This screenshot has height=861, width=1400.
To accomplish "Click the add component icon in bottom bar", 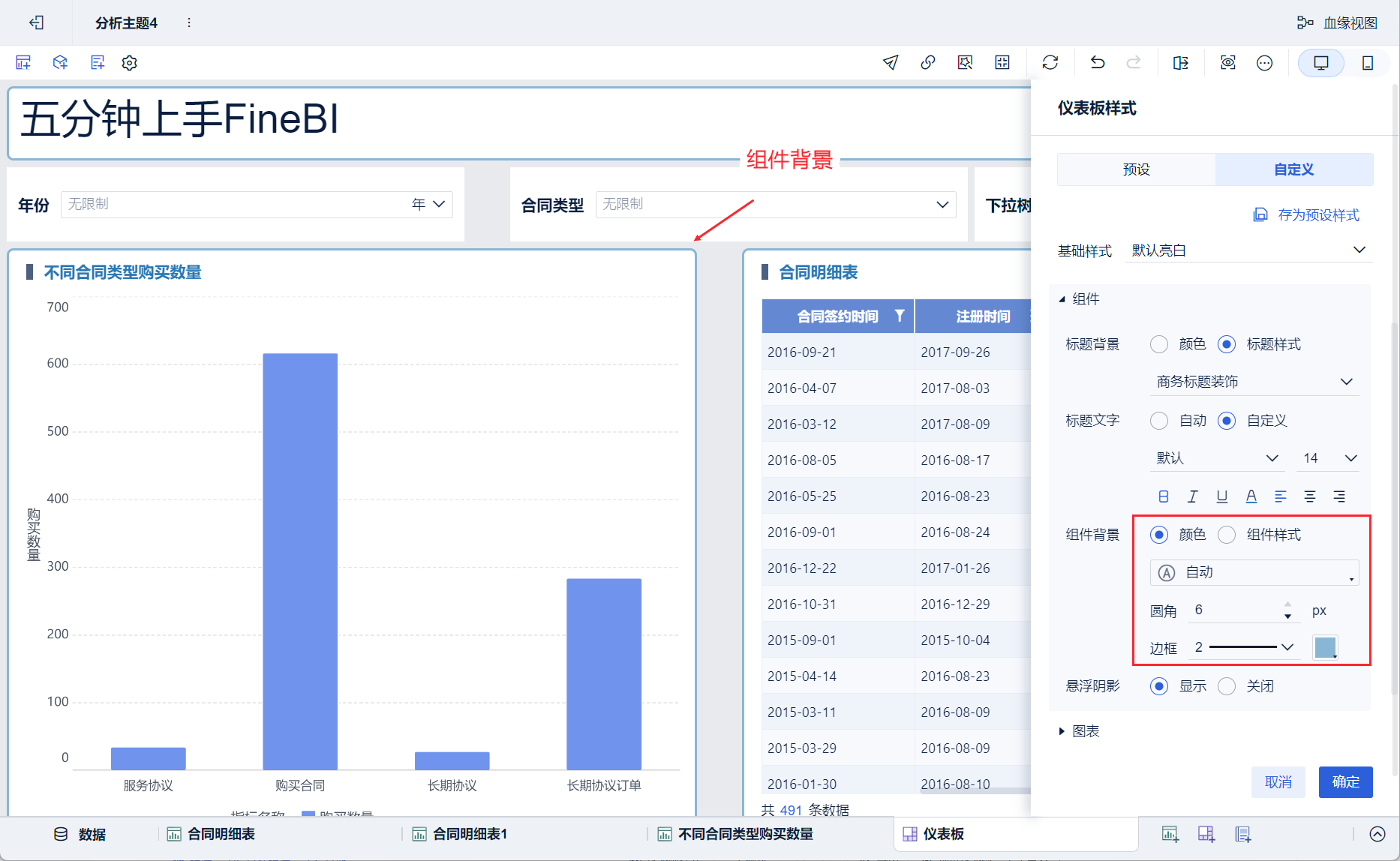I will tap(1170, 834).
